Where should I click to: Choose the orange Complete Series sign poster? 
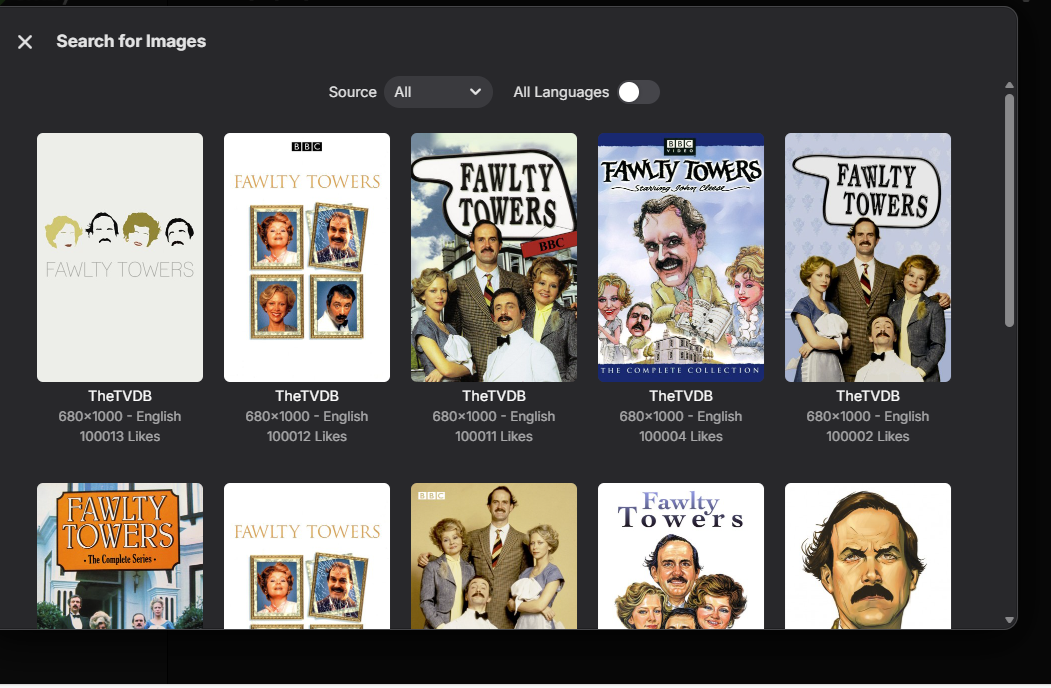tap(120, 556)
